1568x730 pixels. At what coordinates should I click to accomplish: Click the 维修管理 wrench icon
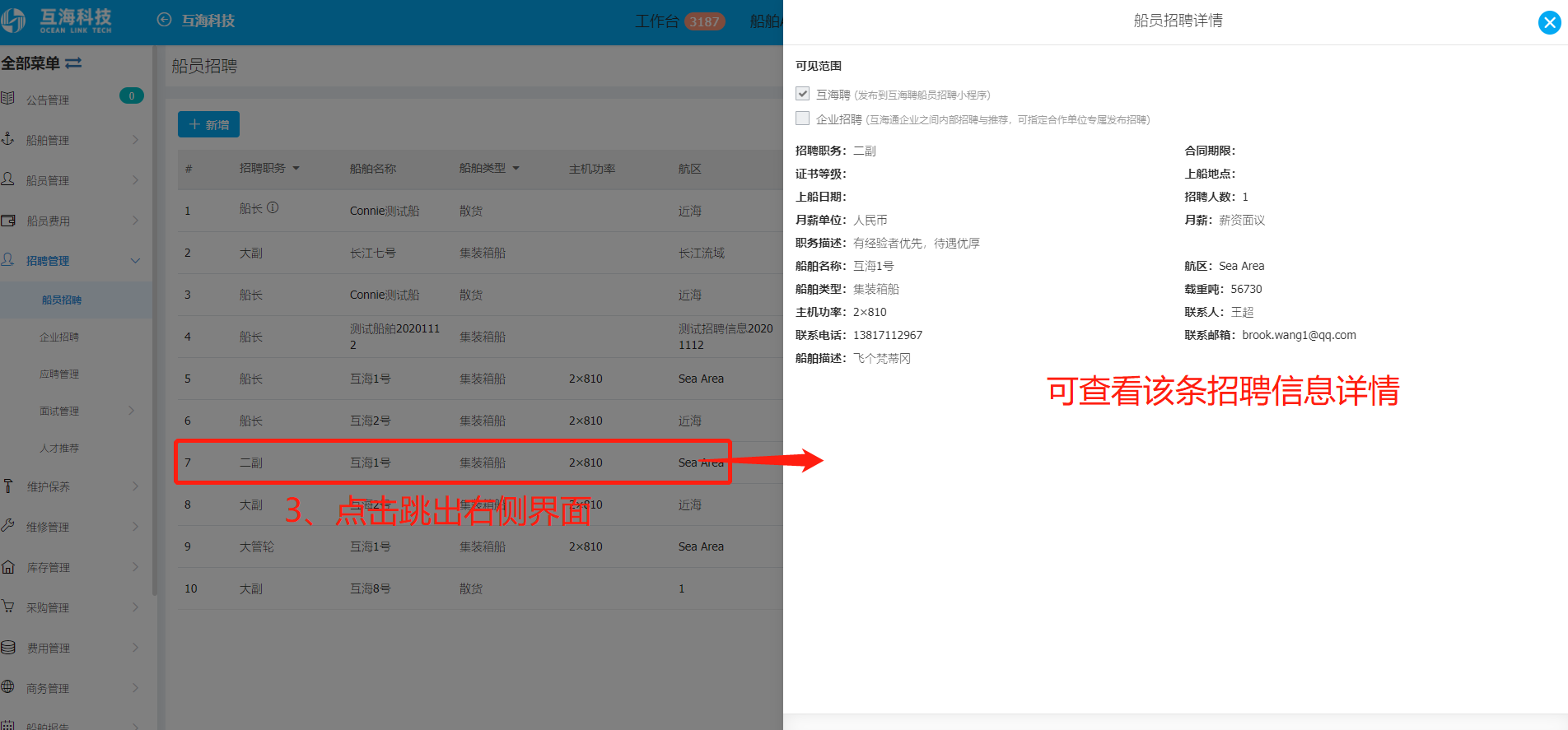point(8,526)
